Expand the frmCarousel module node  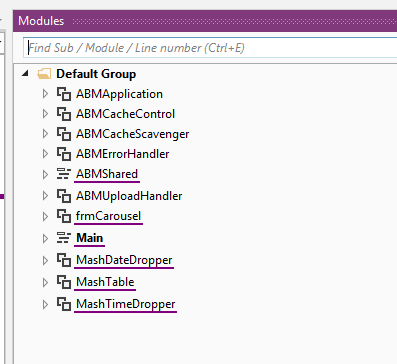[x=45, y=216]
